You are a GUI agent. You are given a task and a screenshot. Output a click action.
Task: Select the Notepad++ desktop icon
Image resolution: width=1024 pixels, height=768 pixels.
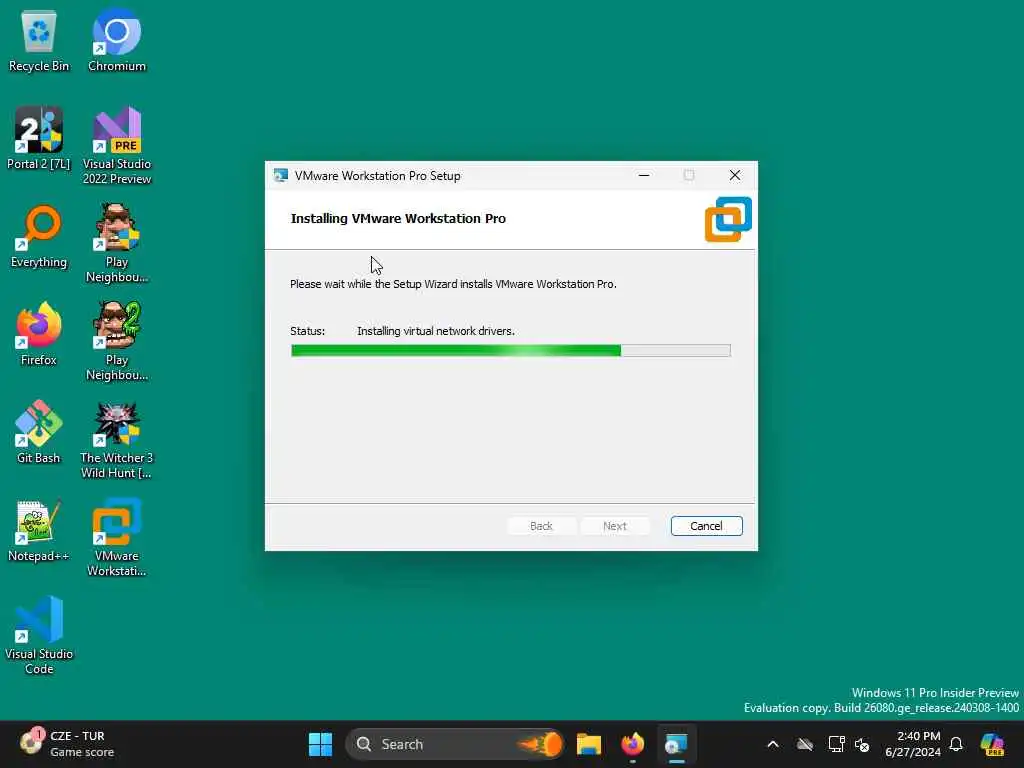39,530
